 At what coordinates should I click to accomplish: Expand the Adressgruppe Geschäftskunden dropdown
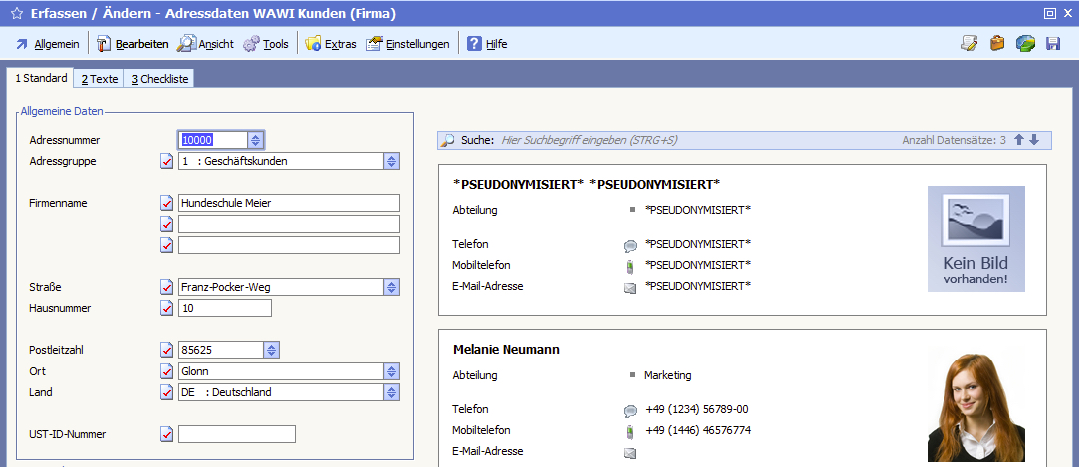(391, 161)
